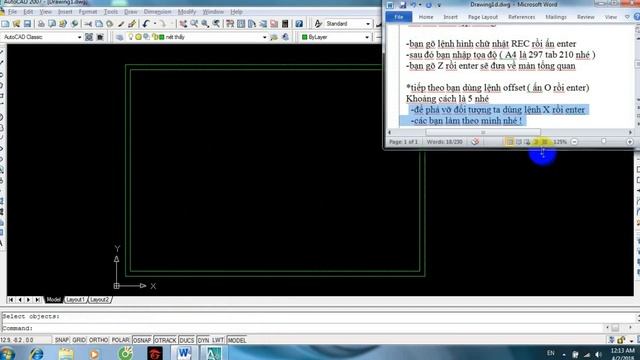Image resolution: width=640 pixels, height=360 pixels.
Task: Toggle LWT lineweight display in the status bar
Action: 218,340
